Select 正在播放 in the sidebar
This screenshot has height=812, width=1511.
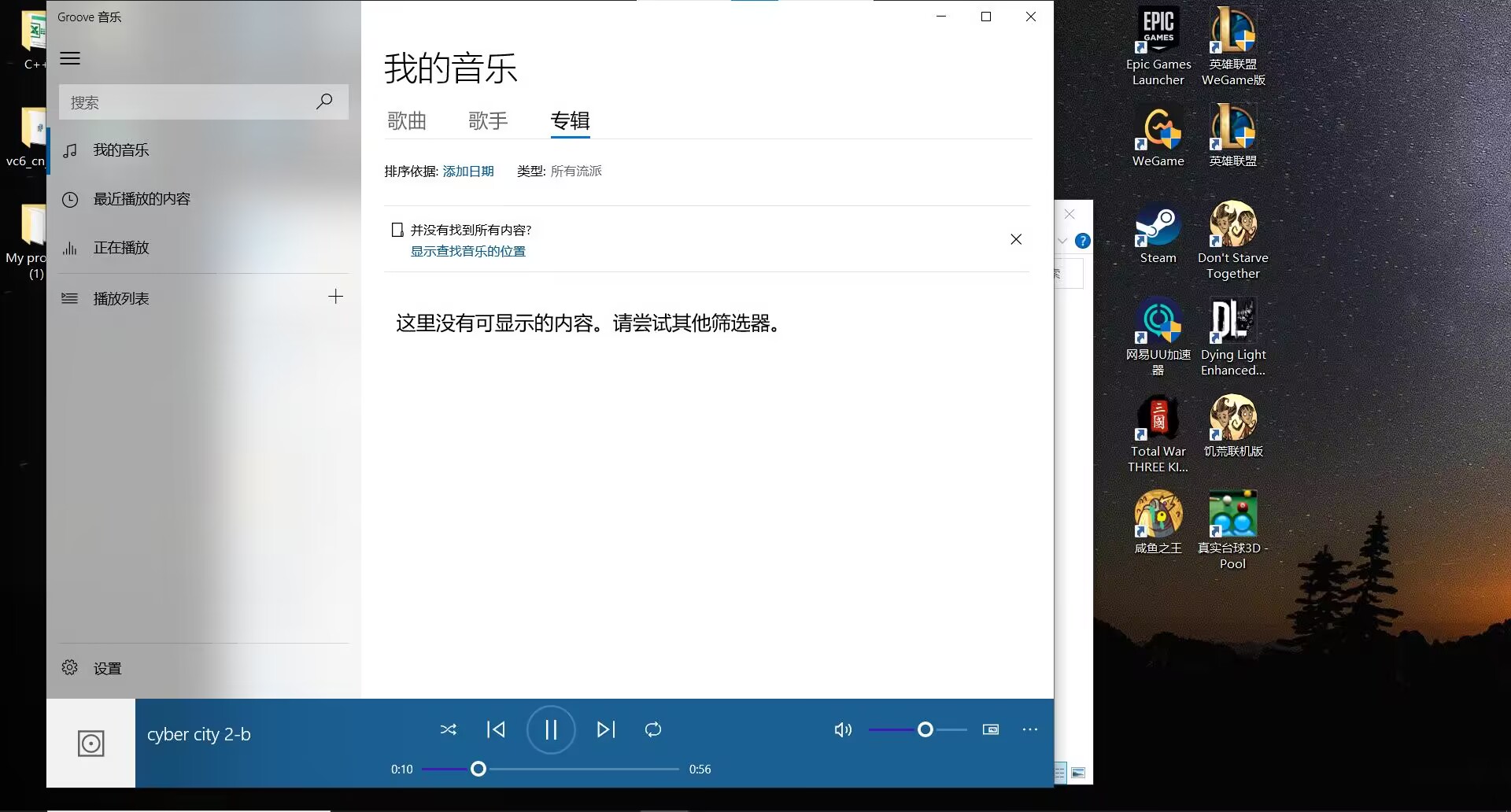pyautogui.click(x=122, y=248)
